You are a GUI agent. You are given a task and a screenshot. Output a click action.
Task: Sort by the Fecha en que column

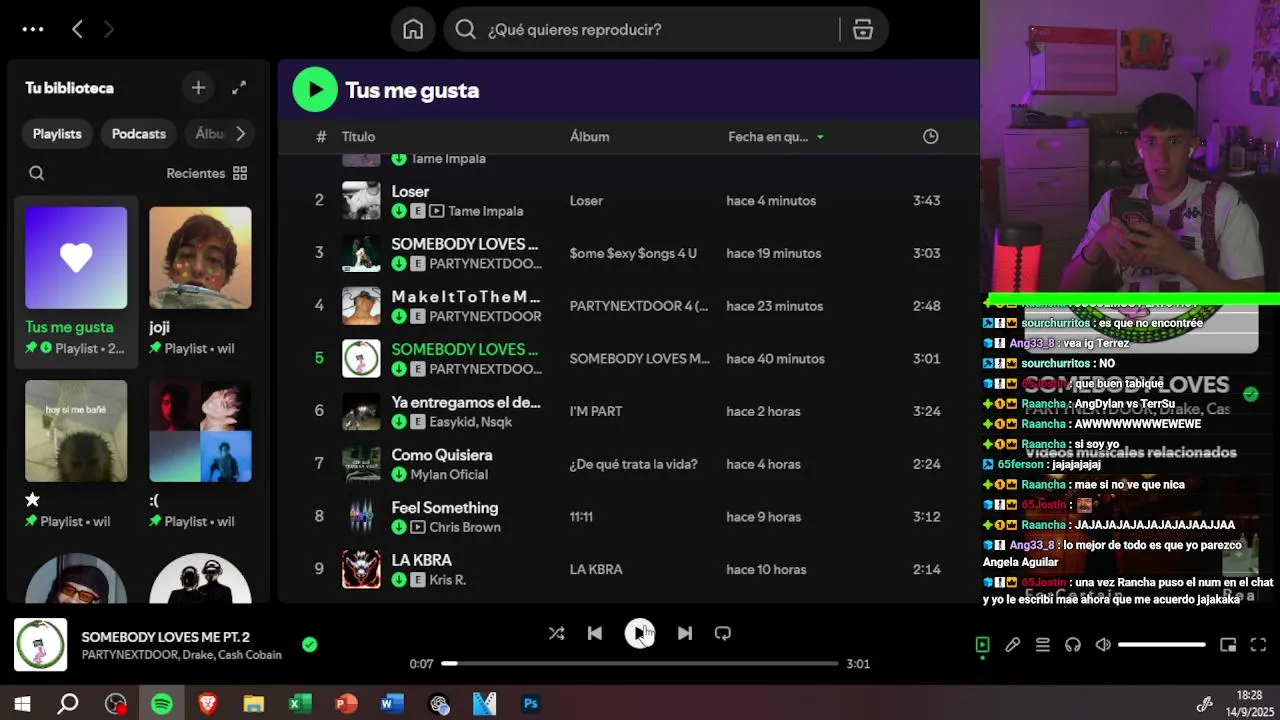pos(776,137)
